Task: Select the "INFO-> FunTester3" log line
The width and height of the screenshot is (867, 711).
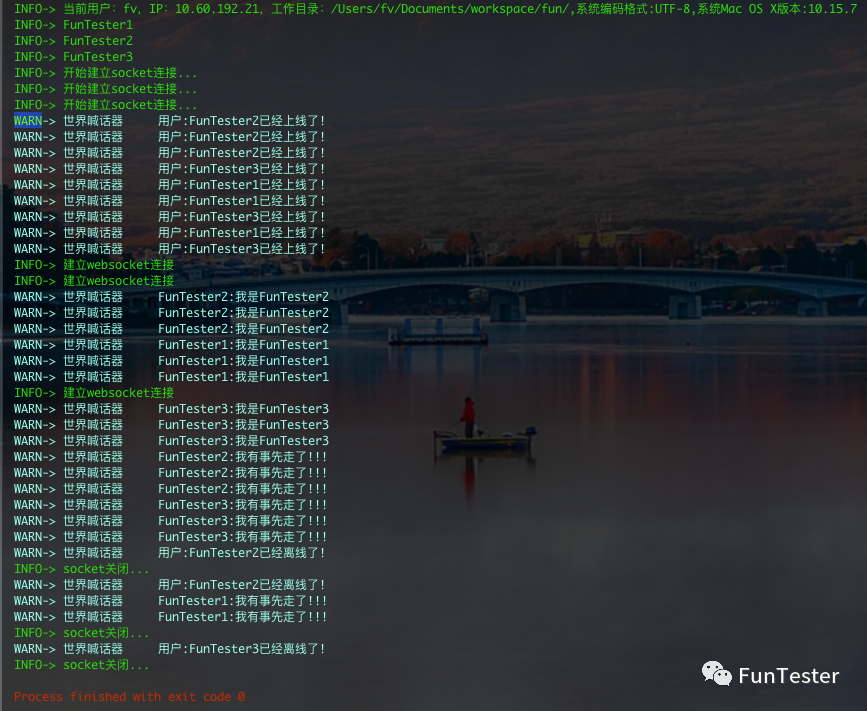Action: point(73,57)
